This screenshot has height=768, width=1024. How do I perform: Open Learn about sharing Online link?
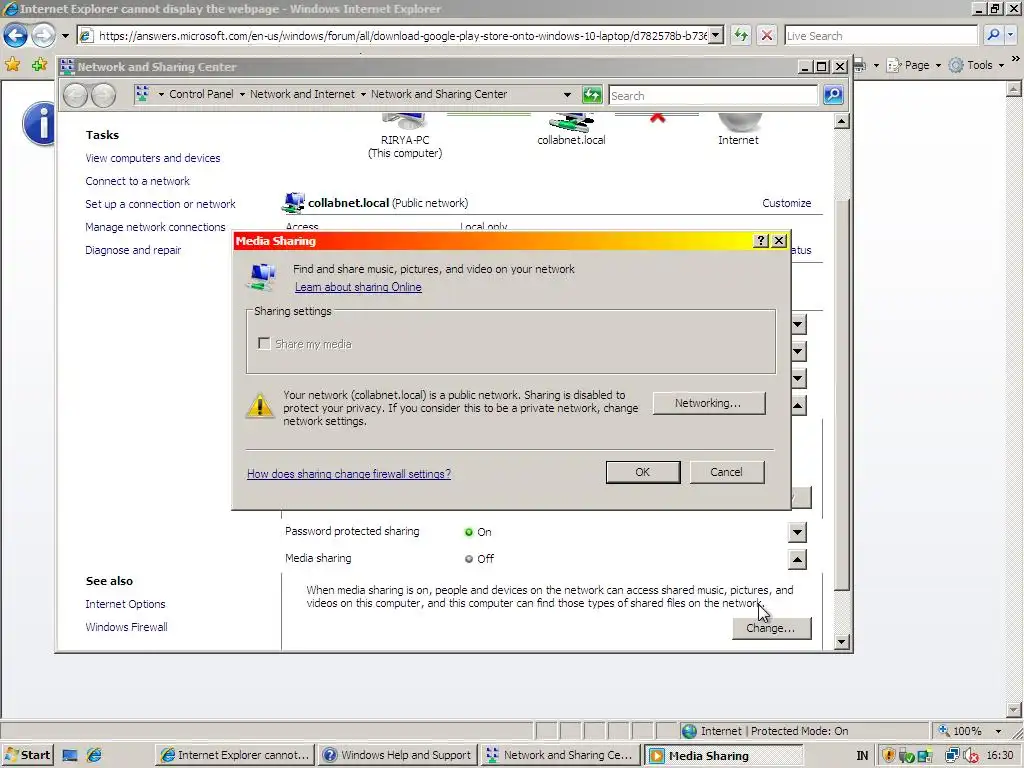[x=358, y=287]
